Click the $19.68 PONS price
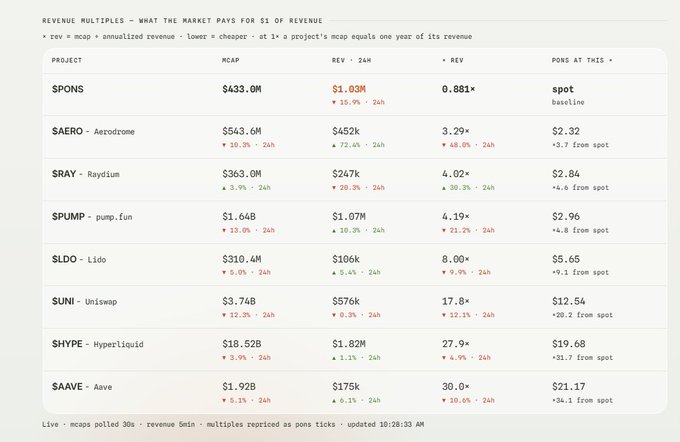The width and height of the screenshot is (680, 442). coord(569,344)
